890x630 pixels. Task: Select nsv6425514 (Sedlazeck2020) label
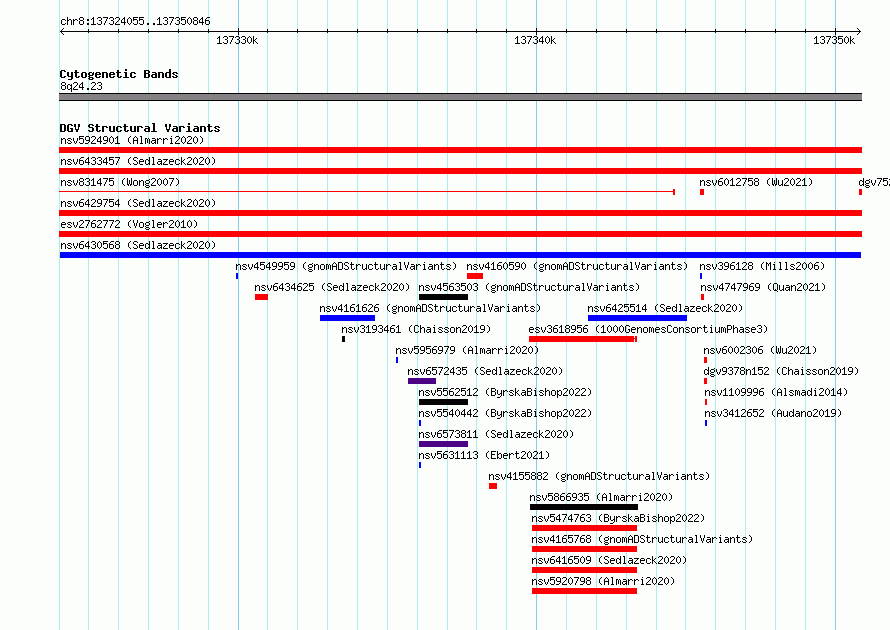[x=665, y=308]
